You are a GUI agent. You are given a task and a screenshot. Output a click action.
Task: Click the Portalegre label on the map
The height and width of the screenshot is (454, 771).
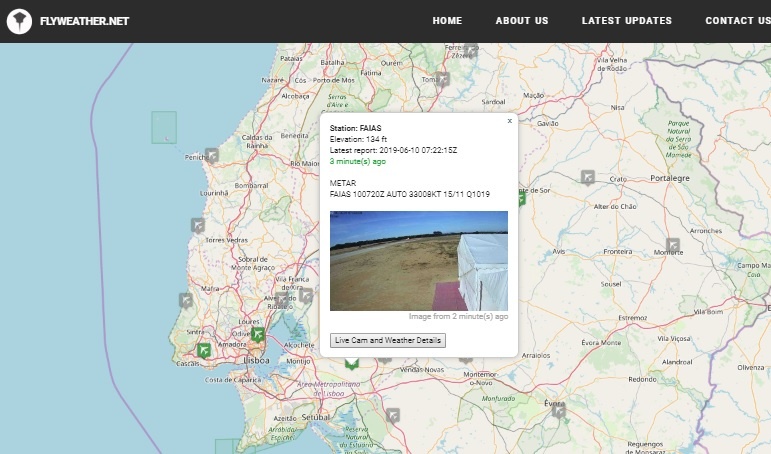pyautogui.click(x=670, y=178)
